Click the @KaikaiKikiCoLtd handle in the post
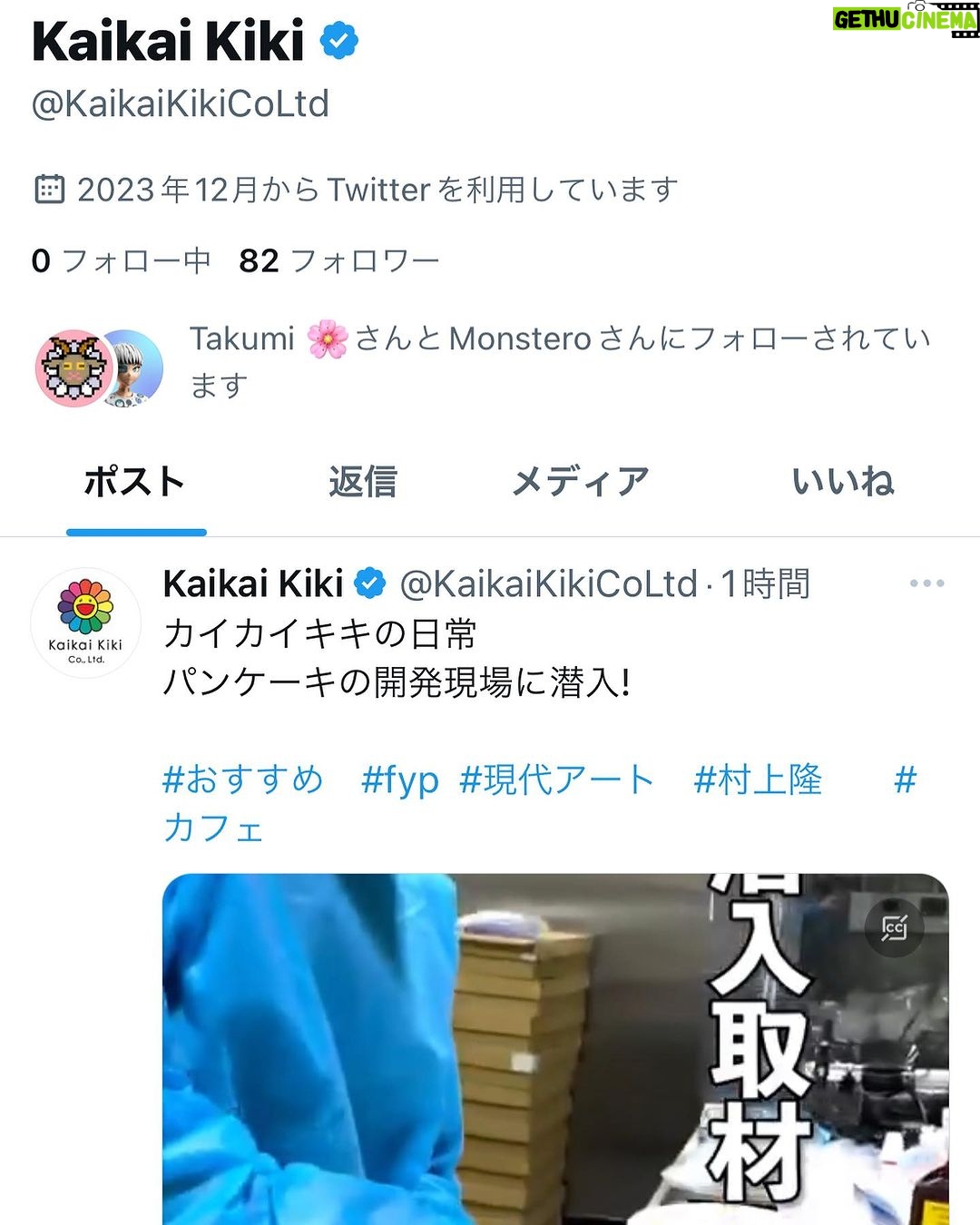The width and height of the screenshot is (980, 1225). pyautogui.click(x=548, y=583)
